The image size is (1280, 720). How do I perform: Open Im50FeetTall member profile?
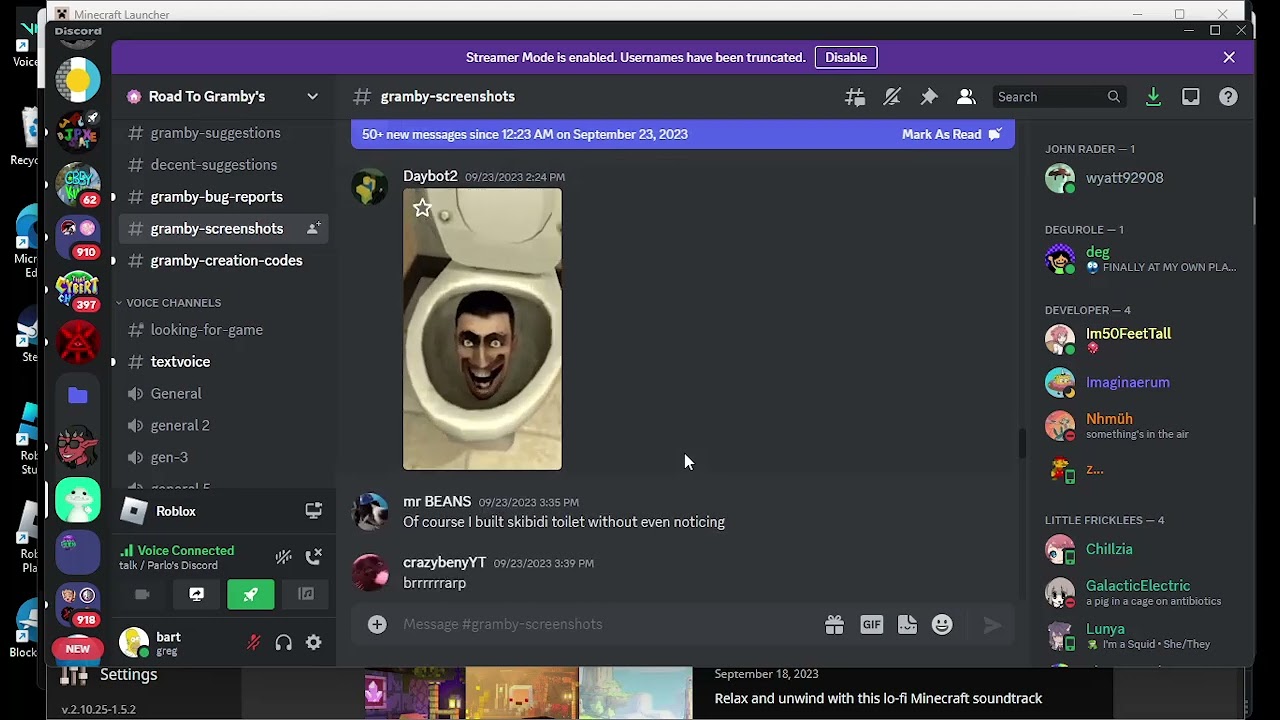1142,340
